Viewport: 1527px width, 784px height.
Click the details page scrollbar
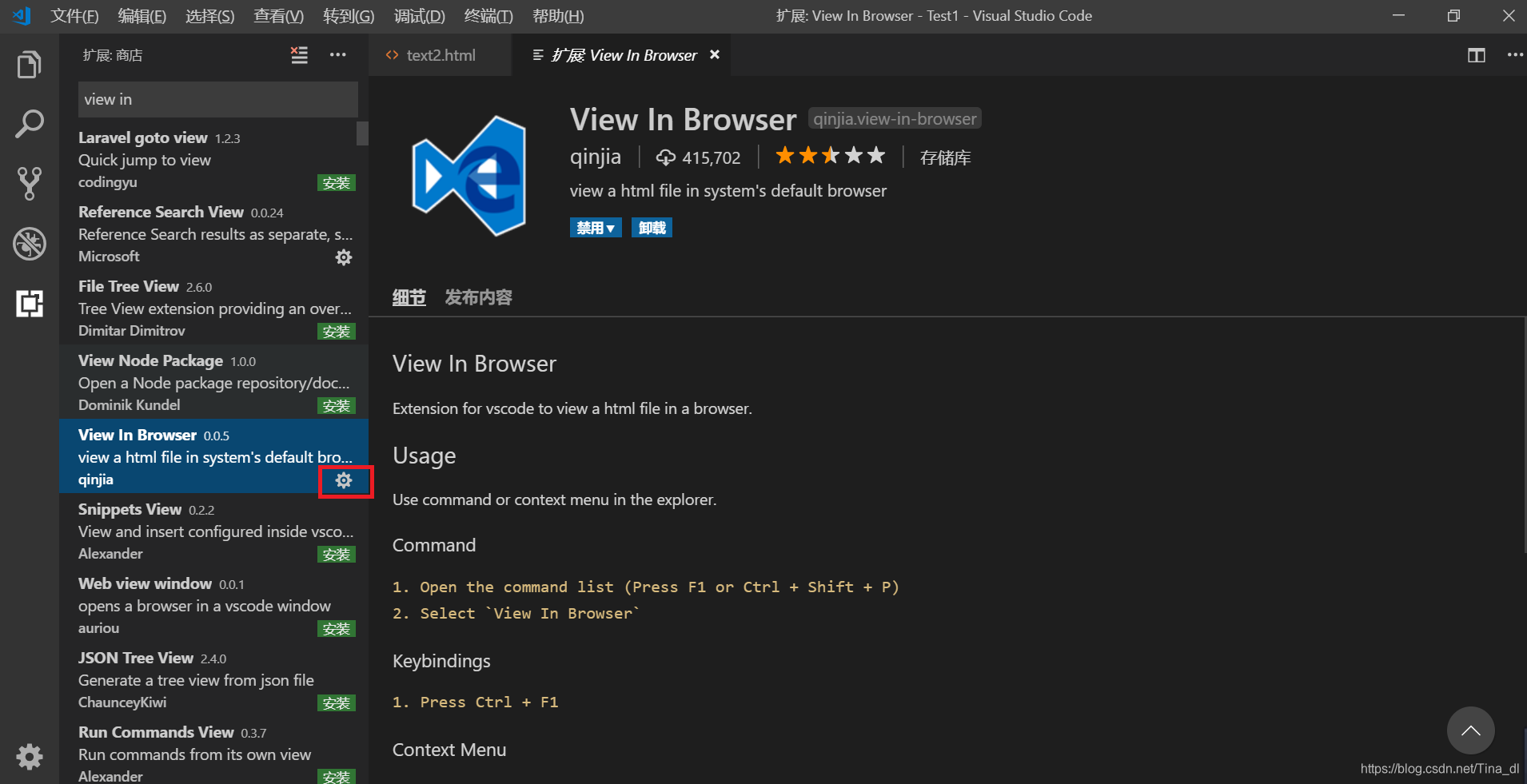point(1524,434)
